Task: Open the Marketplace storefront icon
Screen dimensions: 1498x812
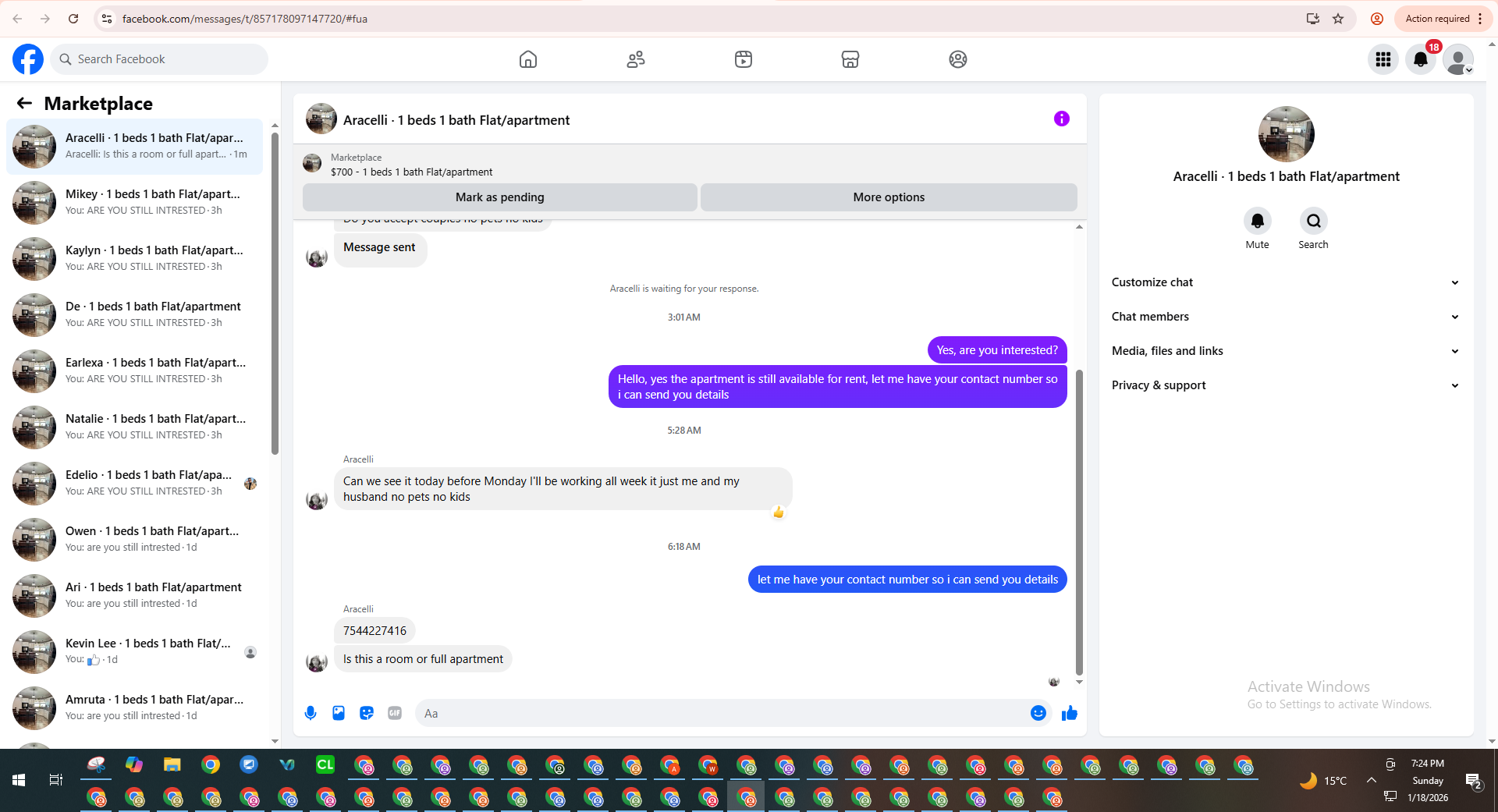Action: (850, 59)
